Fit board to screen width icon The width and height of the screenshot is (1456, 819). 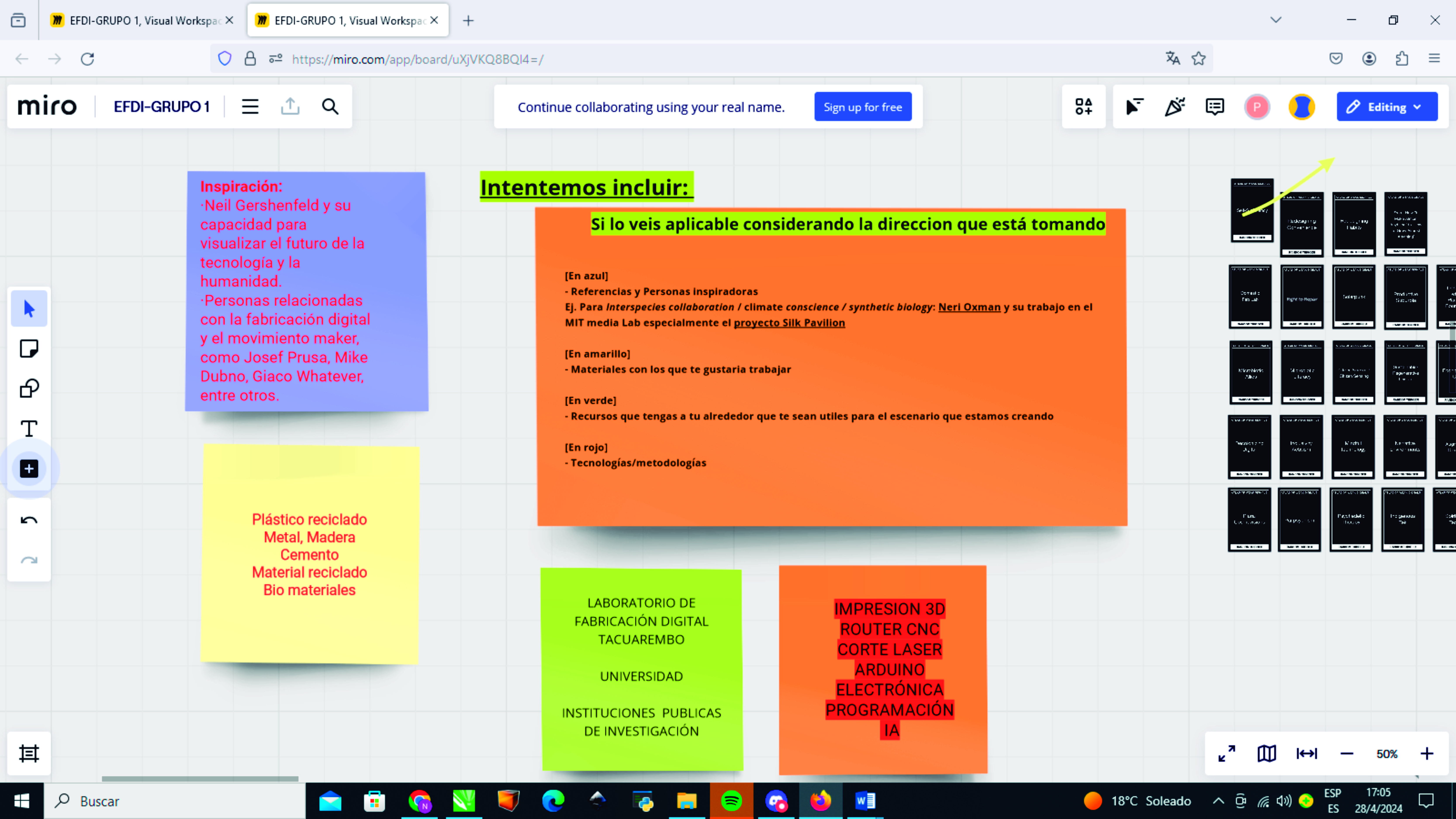point(1307,753)
